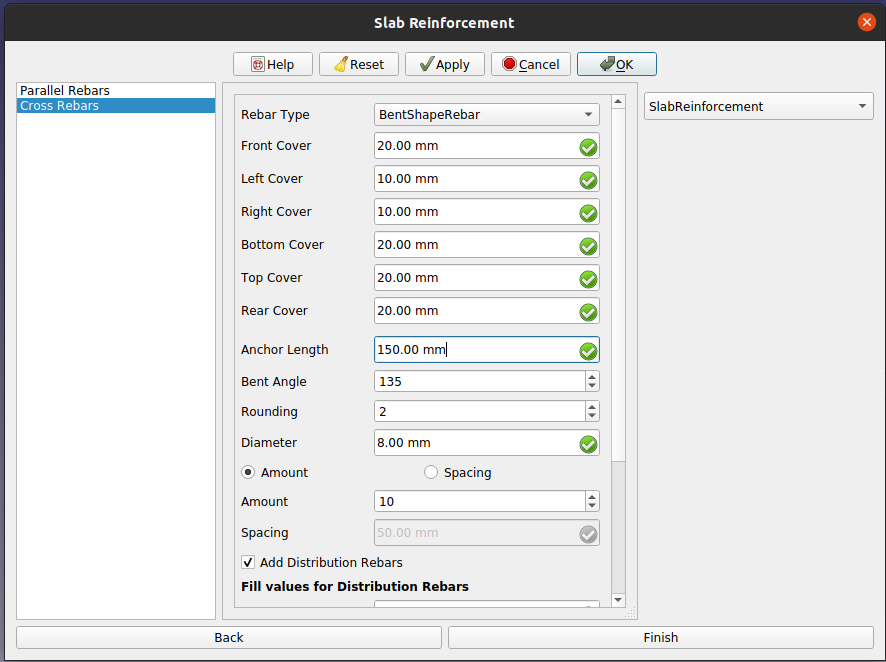Select the Amount radio button
The image size is (886, 662).
[248, 472]
